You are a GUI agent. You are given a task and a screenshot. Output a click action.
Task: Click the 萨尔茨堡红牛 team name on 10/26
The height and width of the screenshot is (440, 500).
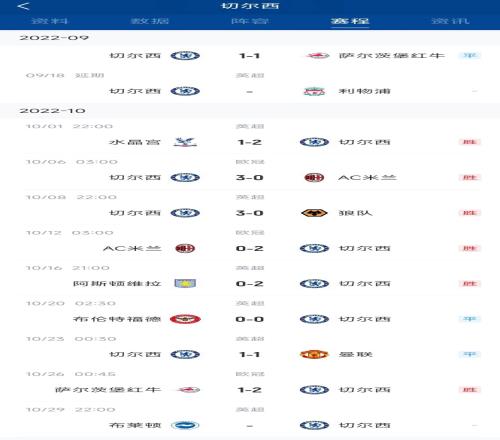pyautogui.click(x=108, y=390)
